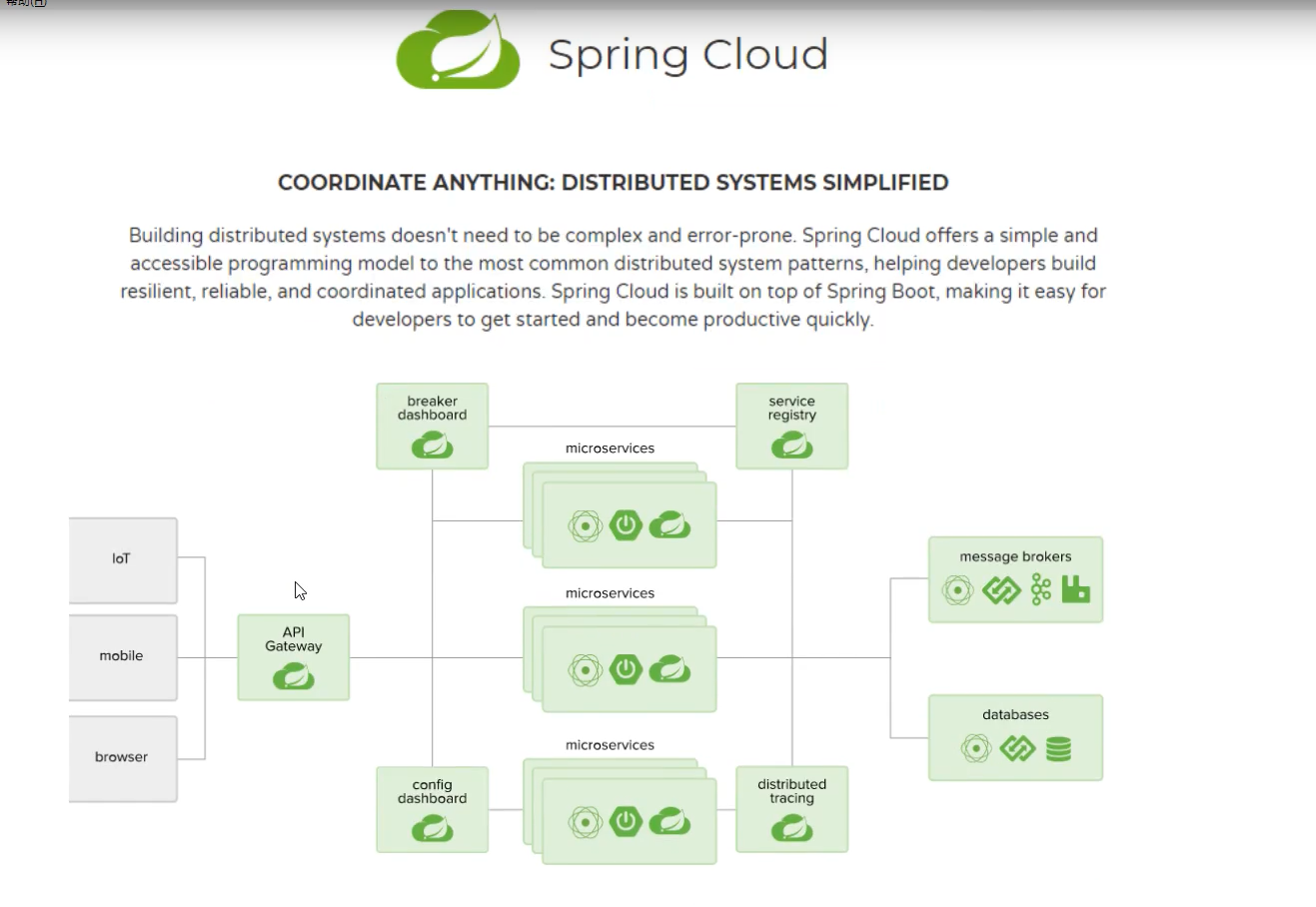1316x907 pixels.
Task: Select the browser client box
Action: (122, 757)
